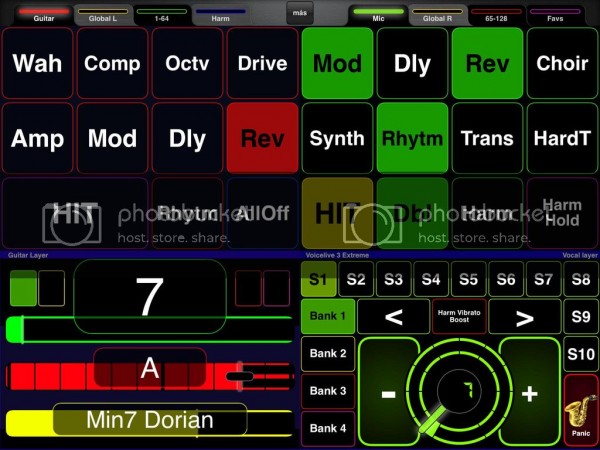Open the 1-64 tab
Screen dimensions: 600x450
162,15
